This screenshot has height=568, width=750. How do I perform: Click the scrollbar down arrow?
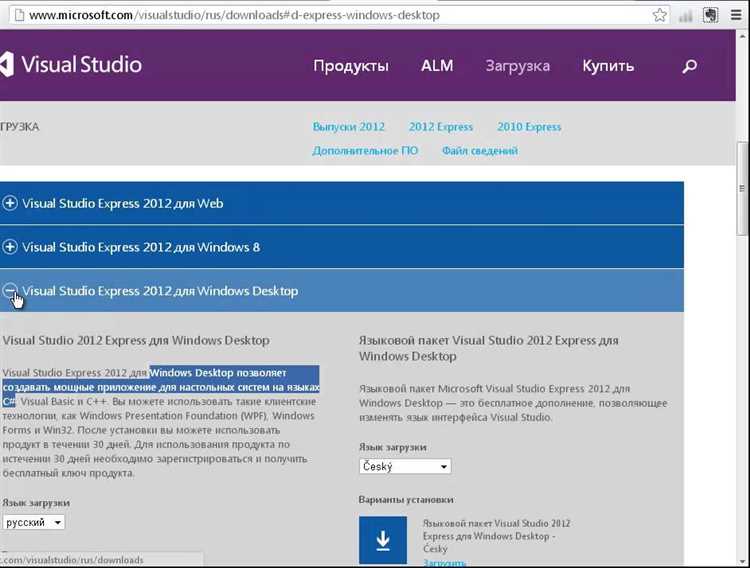[x=742, y=561]
